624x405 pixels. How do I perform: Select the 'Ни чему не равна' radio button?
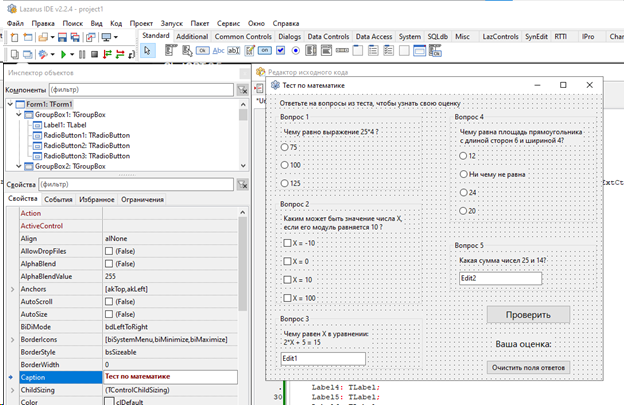pos(463,174)
